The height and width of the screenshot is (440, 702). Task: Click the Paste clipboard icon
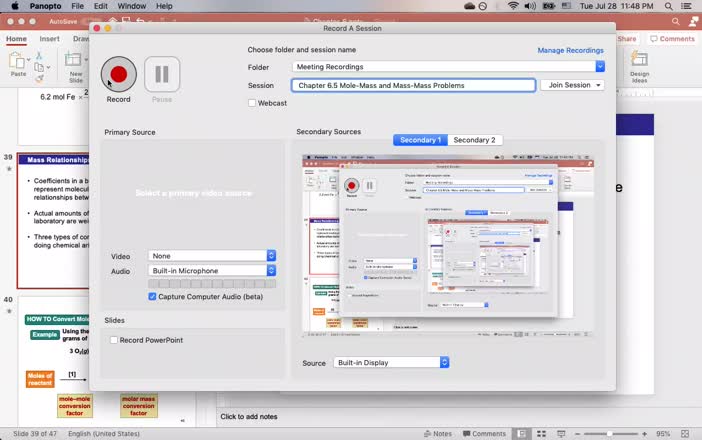(18, 62)
